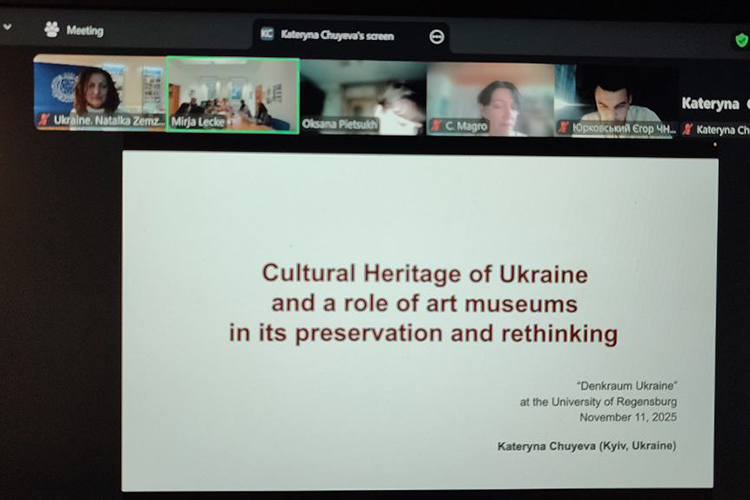Click the KC avatar badge

[267, 35]
